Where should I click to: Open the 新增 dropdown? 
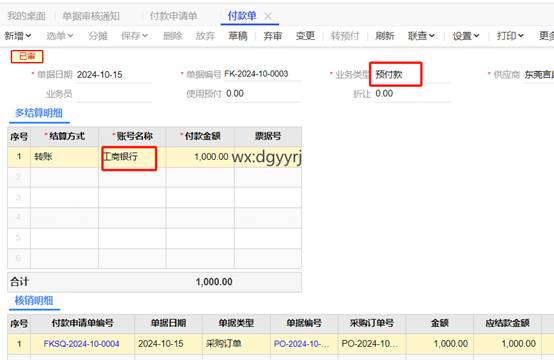pos(18,36)
